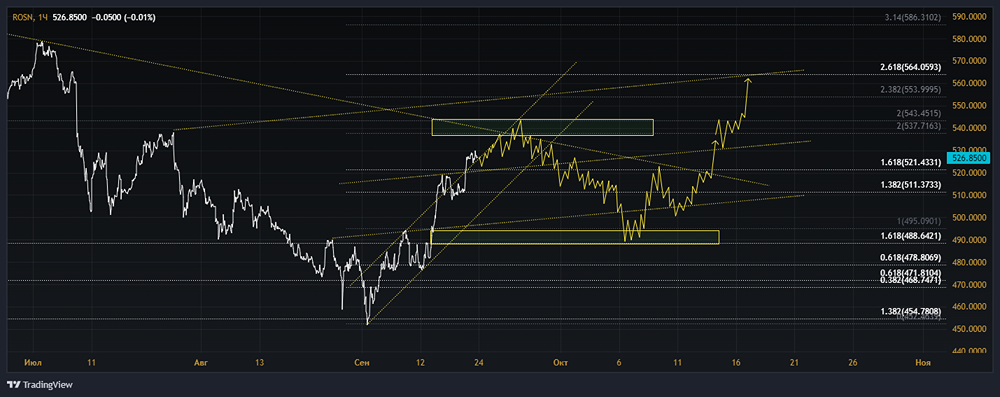Click the TradingView logo icon

pyautogui.click(x=13, y=385)
